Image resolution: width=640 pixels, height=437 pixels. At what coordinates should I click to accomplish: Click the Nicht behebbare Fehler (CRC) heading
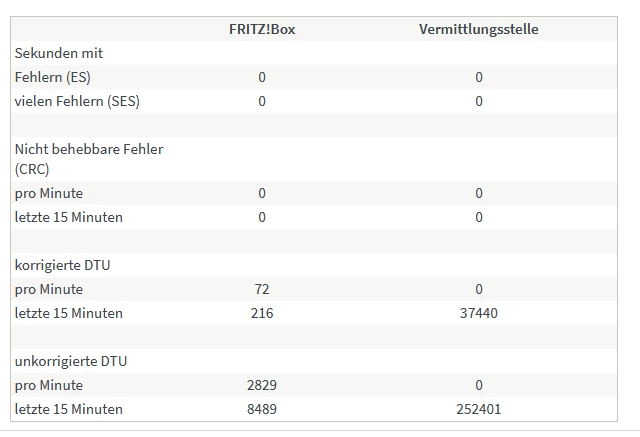[x=88, y=158]
